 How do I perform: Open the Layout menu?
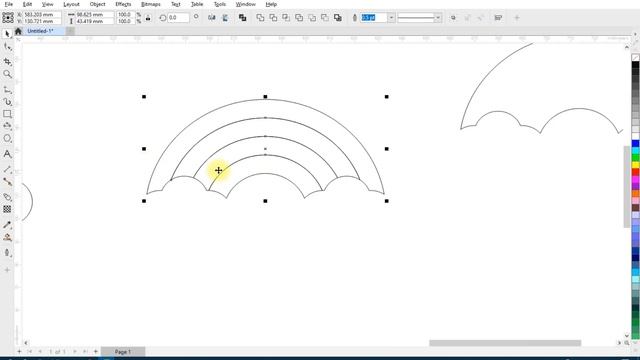tap(71, 4)
